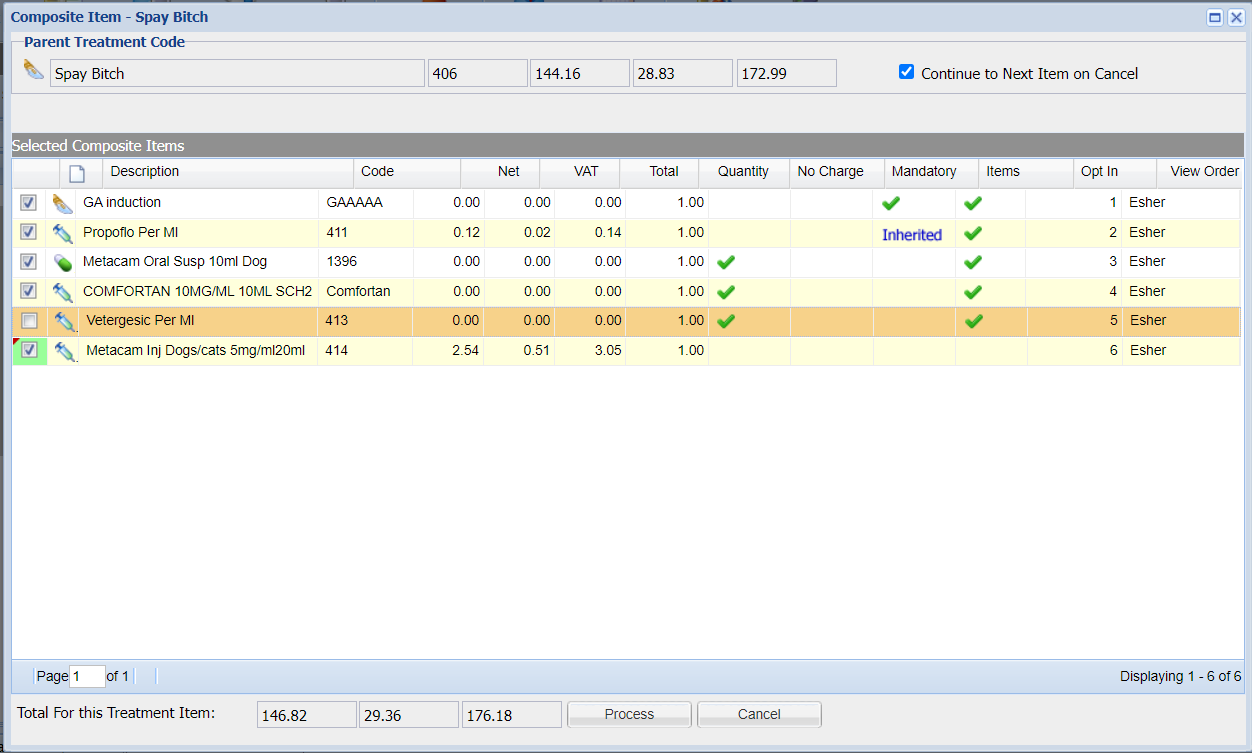The height and width of the screenshot is (753, 1252).
Task: Click the Process button
Action: pyautogui.click(x=629, y=714)
